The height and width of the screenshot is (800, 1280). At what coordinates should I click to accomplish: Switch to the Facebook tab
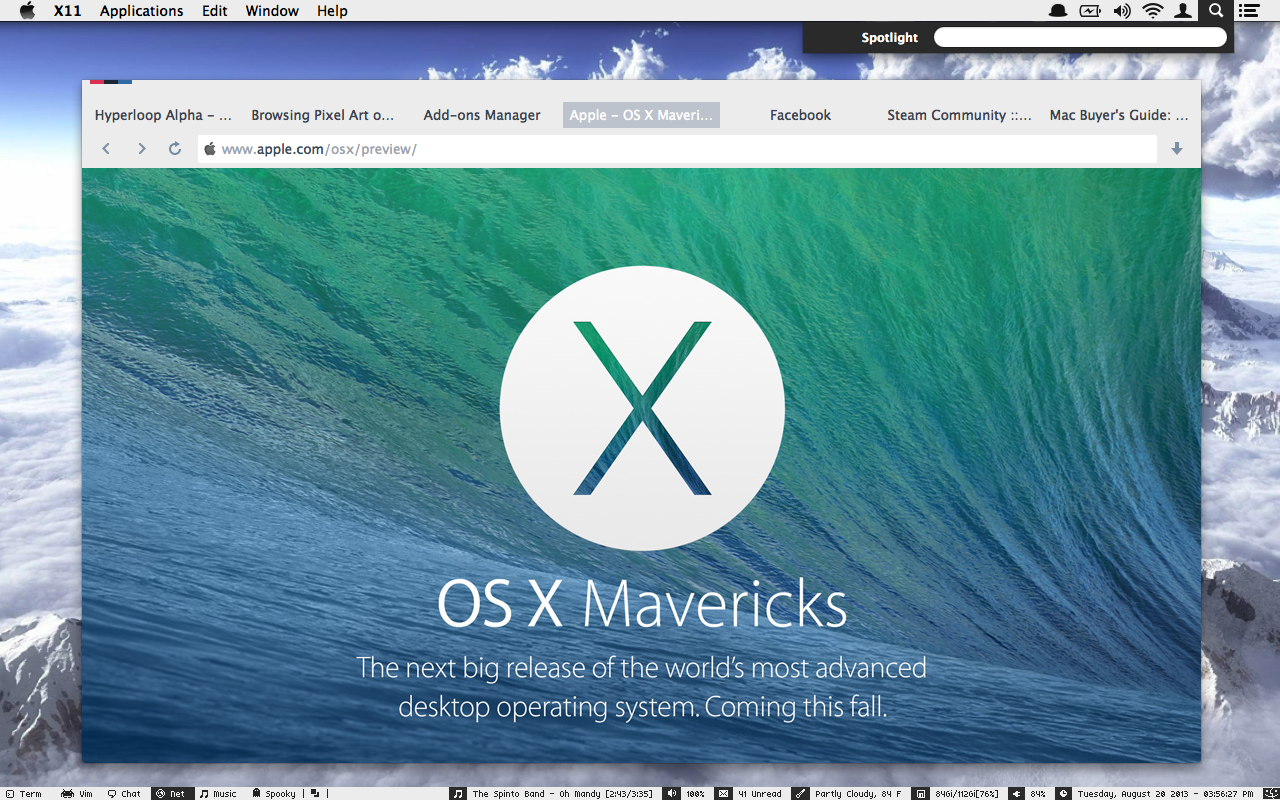800,115
